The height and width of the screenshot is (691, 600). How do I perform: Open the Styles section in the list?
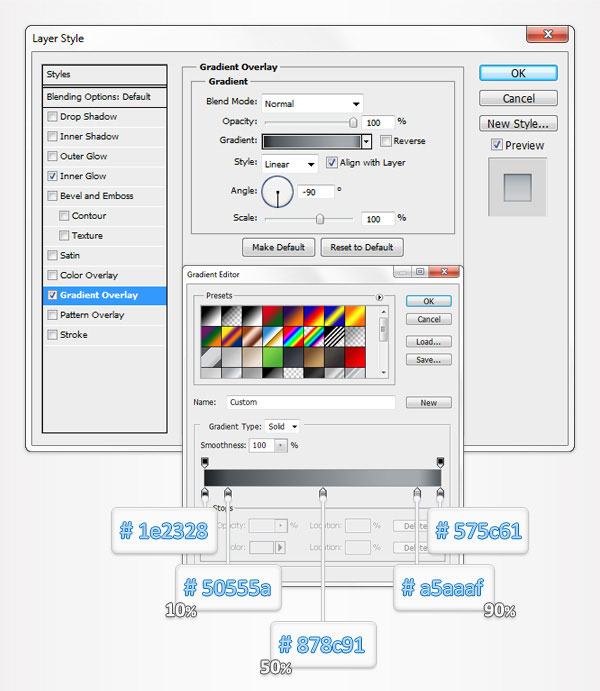[104, 74]
